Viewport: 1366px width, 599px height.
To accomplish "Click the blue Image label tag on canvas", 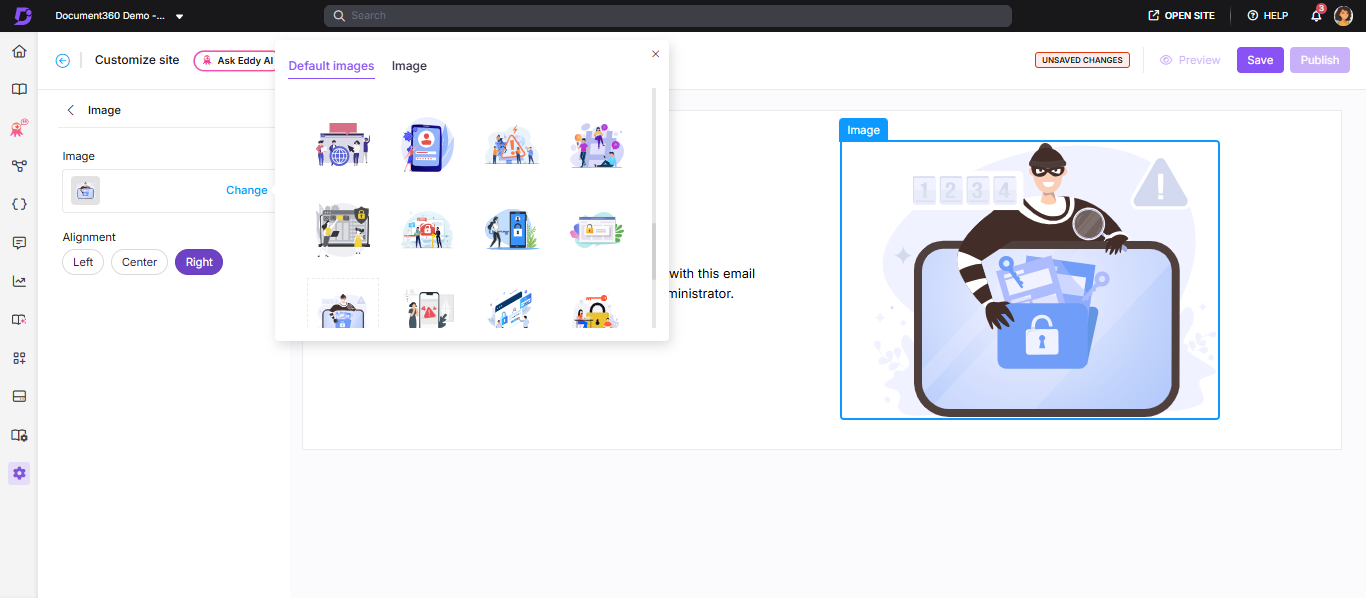I will 863,130.
